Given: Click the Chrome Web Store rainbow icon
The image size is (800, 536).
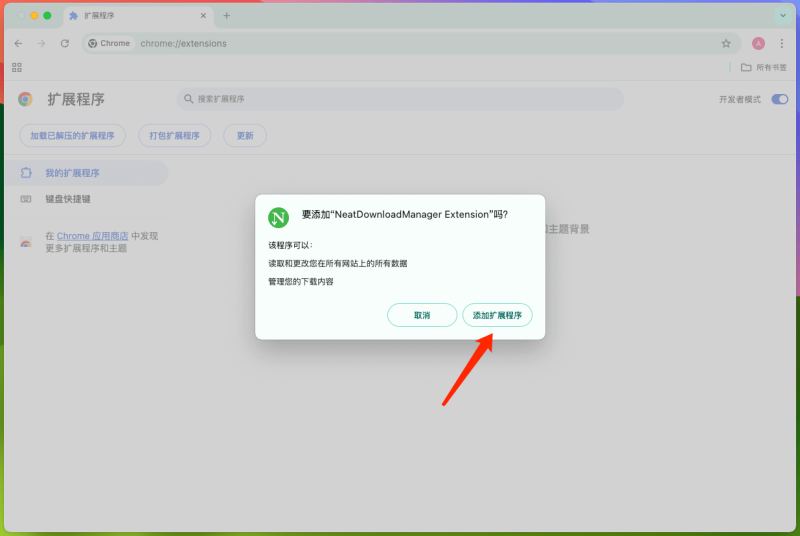Looking at the screenshot, I should point(26,242).
